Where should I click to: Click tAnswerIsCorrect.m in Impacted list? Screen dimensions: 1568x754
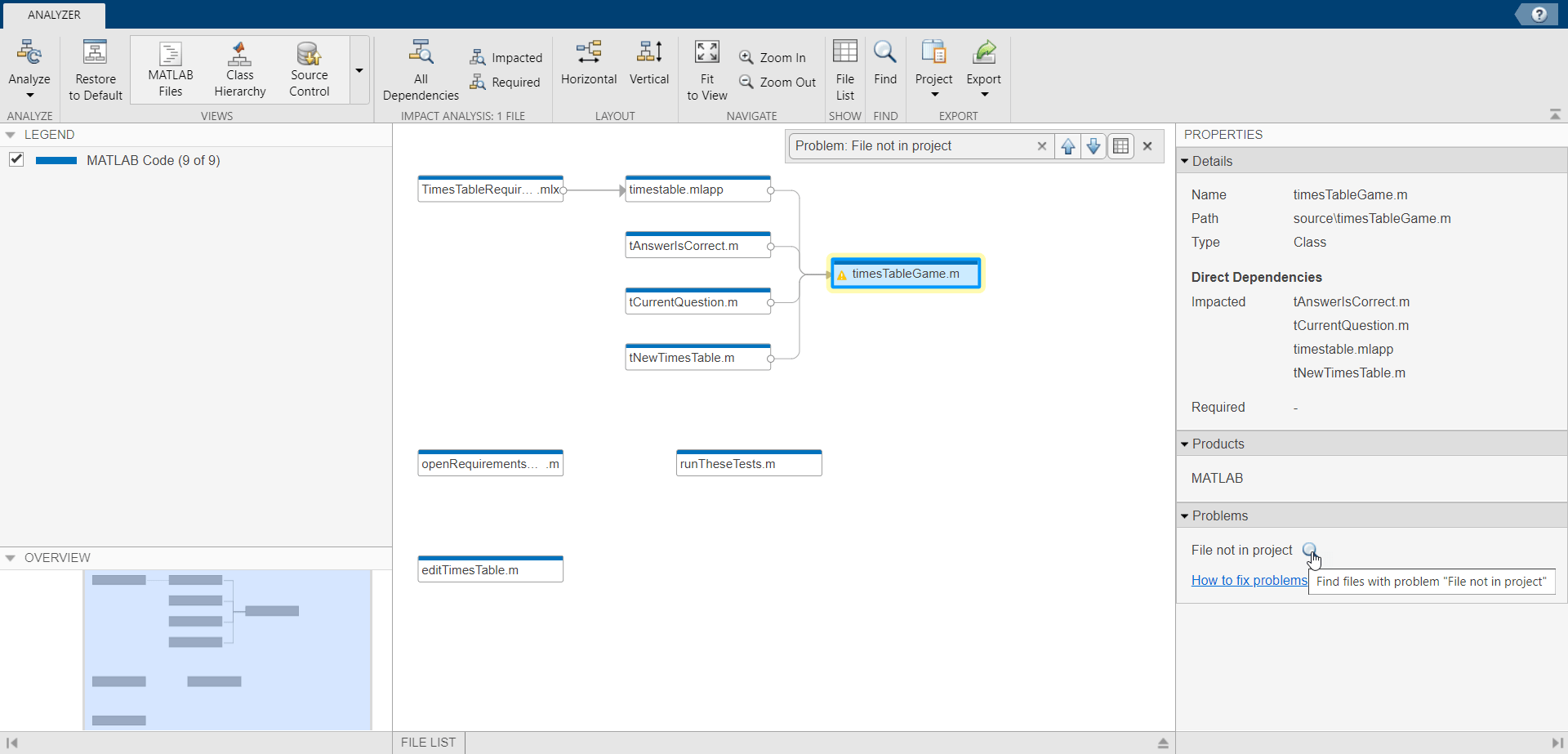point(1351,301)
